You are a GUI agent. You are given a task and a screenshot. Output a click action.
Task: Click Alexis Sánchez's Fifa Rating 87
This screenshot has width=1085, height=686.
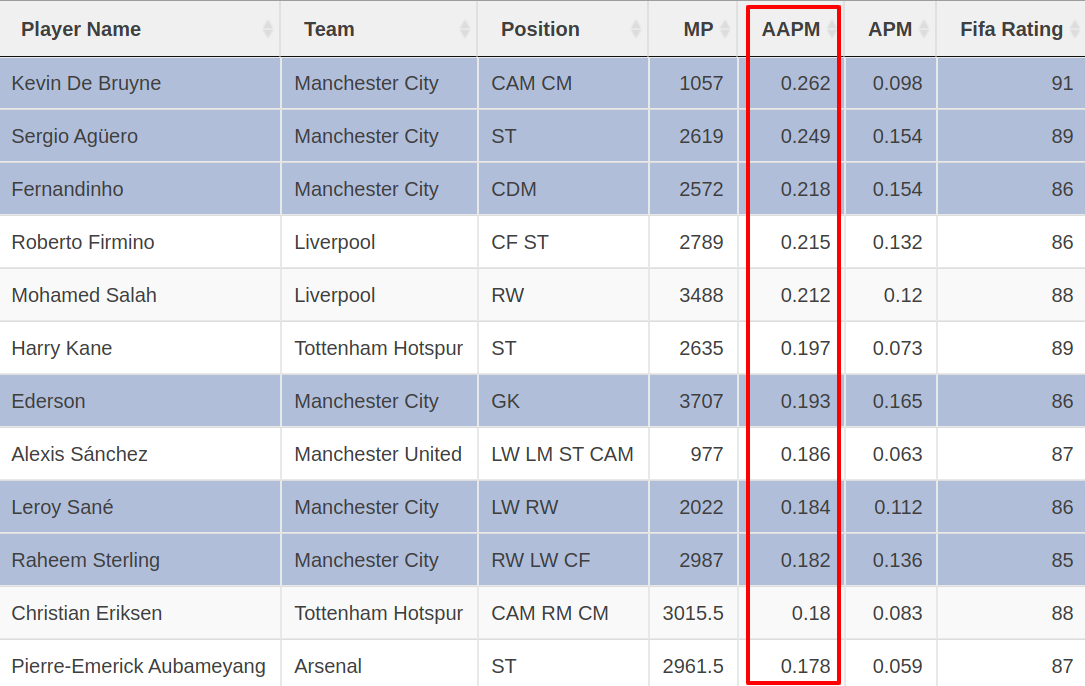(x=1062, y=454)
